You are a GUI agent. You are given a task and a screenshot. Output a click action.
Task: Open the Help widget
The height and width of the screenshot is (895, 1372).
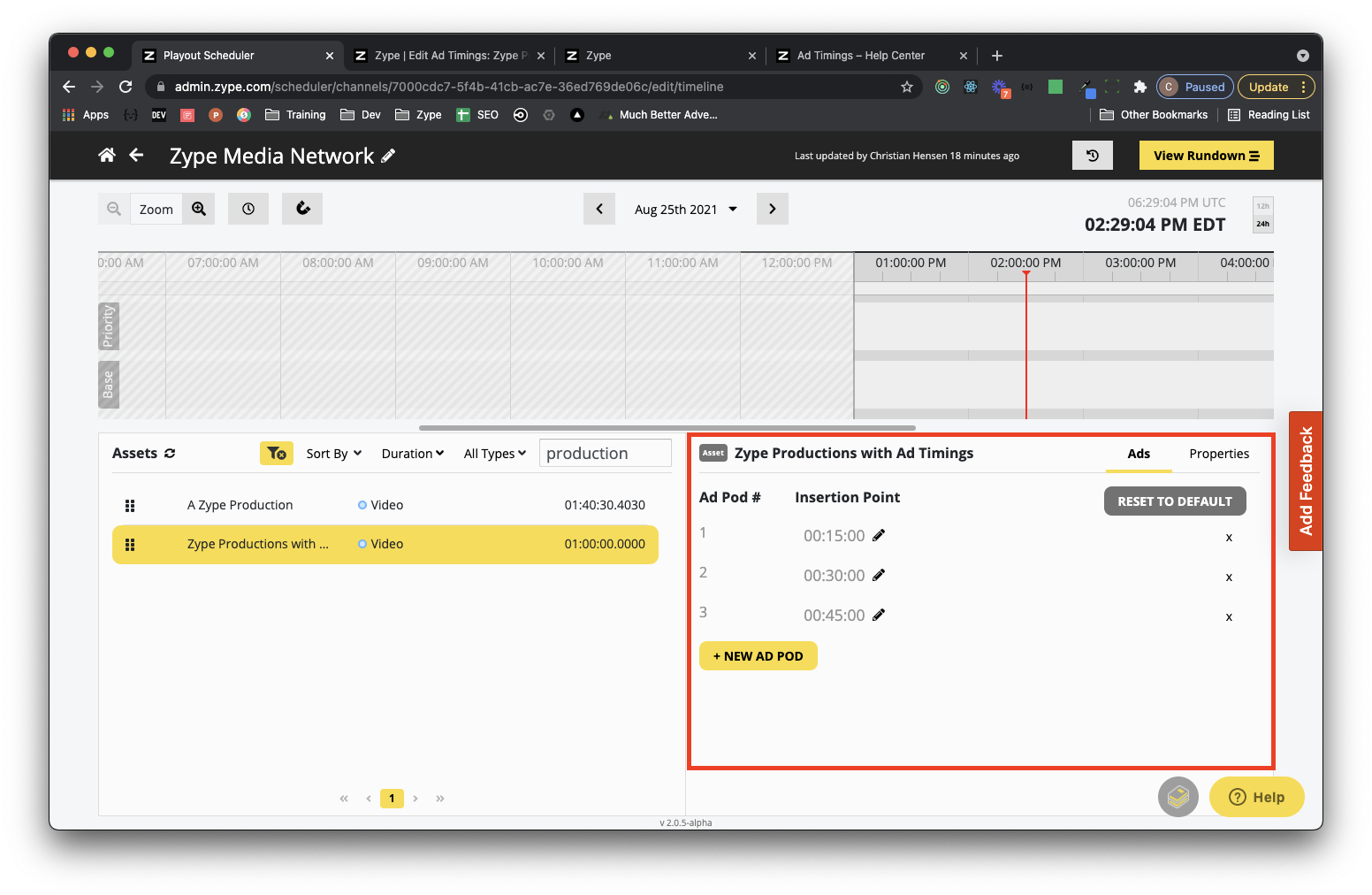click(x=1256, y=797)
